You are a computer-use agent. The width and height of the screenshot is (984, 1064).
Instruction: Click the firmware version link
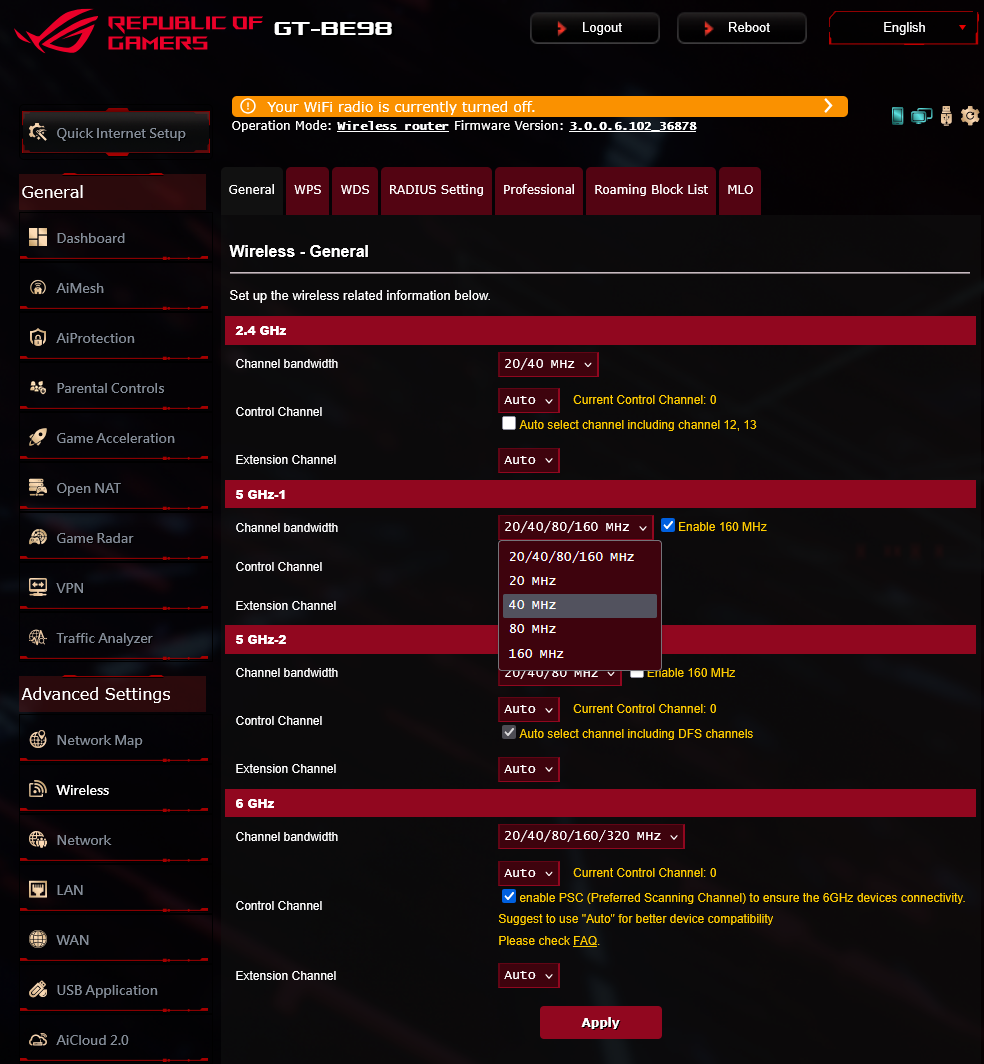tap(632, 126)
